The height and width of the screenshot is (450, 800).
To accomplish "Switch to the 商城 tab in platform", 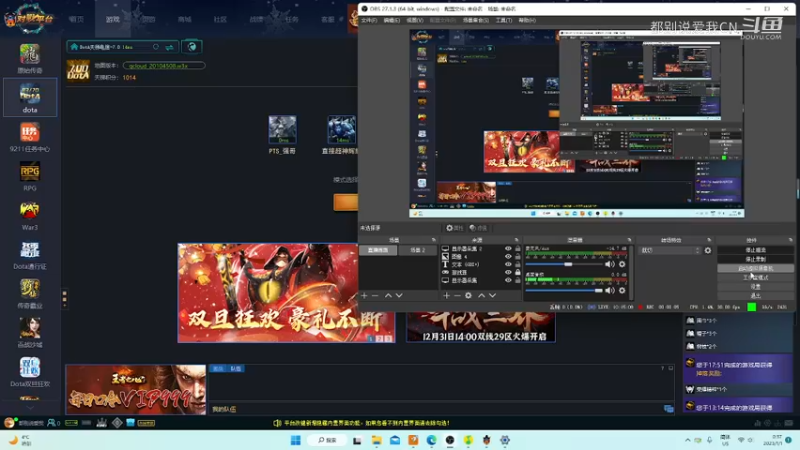I will pyautogui.click(x=184, y=19).
